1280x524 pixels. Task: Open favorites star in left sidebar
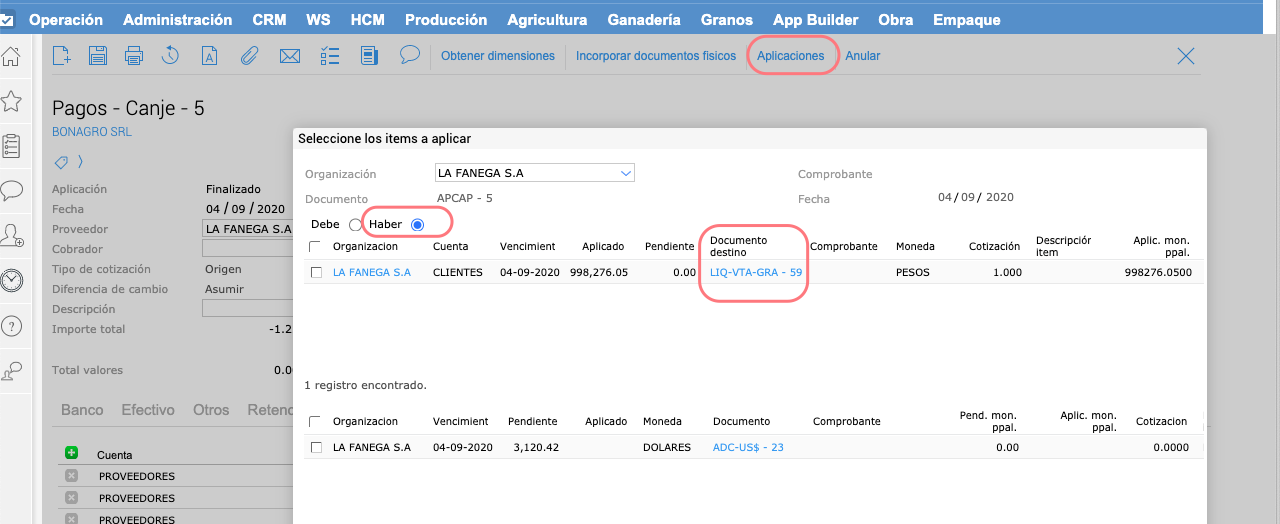click(12, 101)
